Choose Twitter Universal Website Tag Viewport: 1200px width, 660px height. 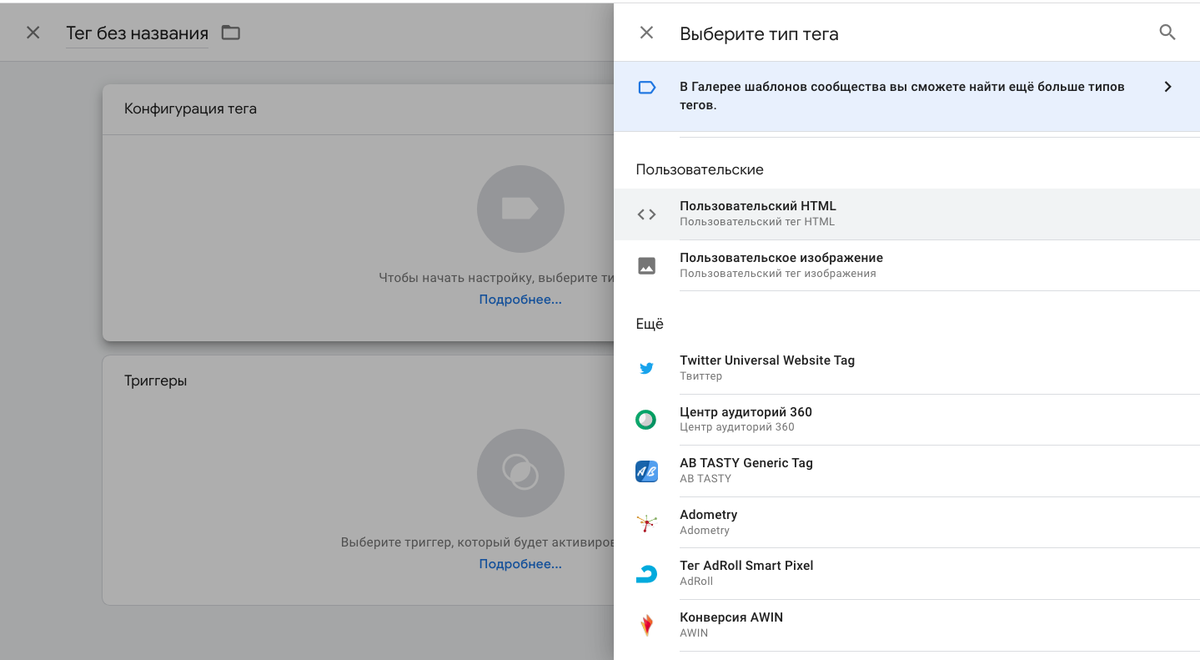767,367
